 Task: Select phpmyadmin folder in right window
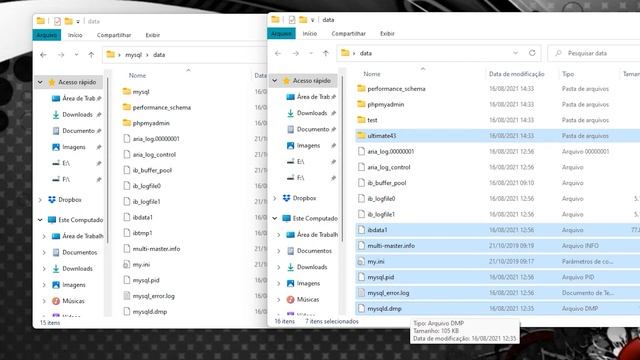497,104
